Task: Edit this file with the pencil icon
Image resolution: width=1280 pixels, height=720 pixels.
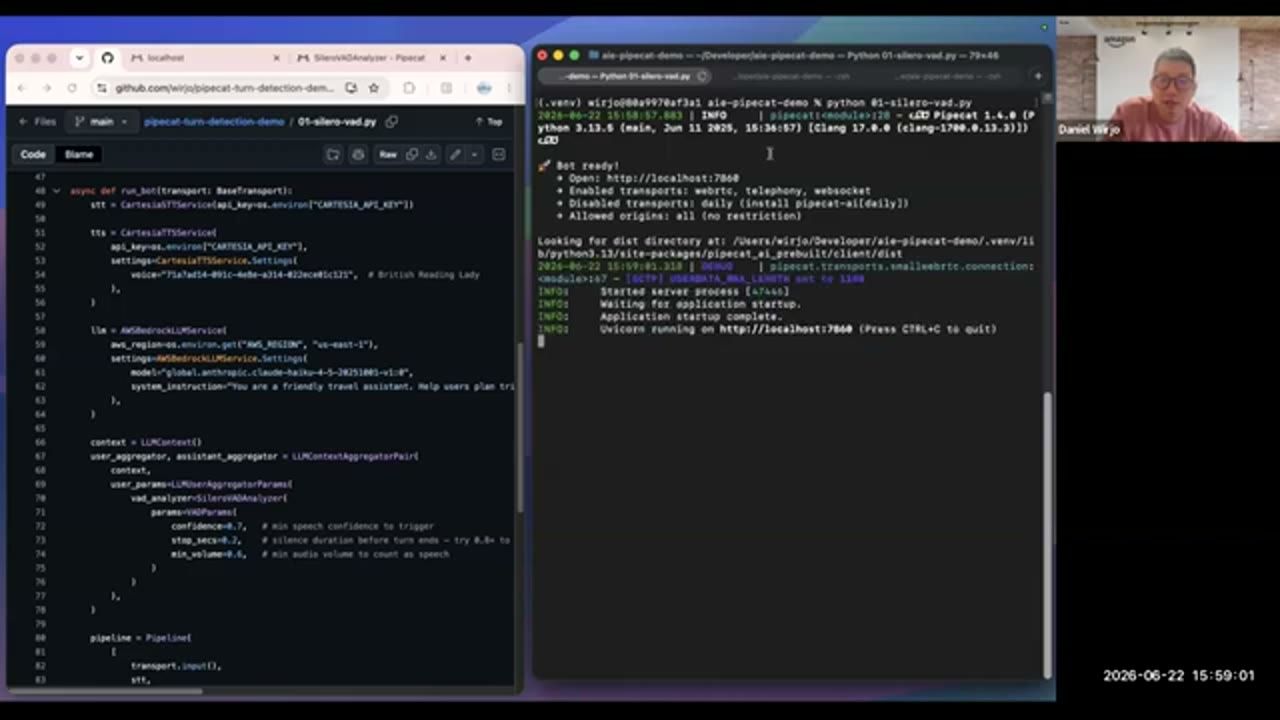Action: 455,154
